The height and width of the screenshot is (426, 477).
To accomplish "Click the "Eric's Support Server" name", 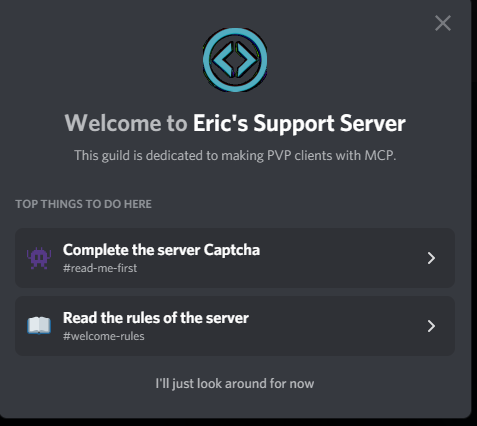I will [299, 123].
